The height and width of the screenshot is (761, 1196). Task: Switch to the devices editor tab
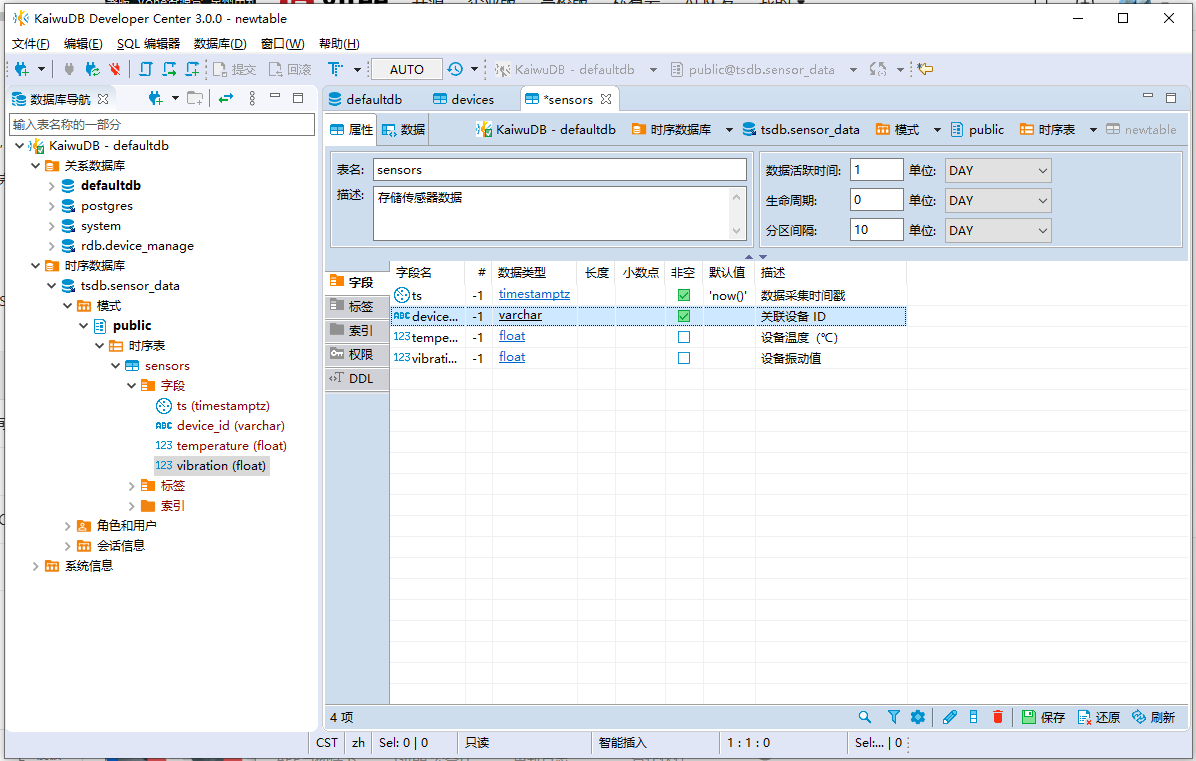tap(463, 99)
